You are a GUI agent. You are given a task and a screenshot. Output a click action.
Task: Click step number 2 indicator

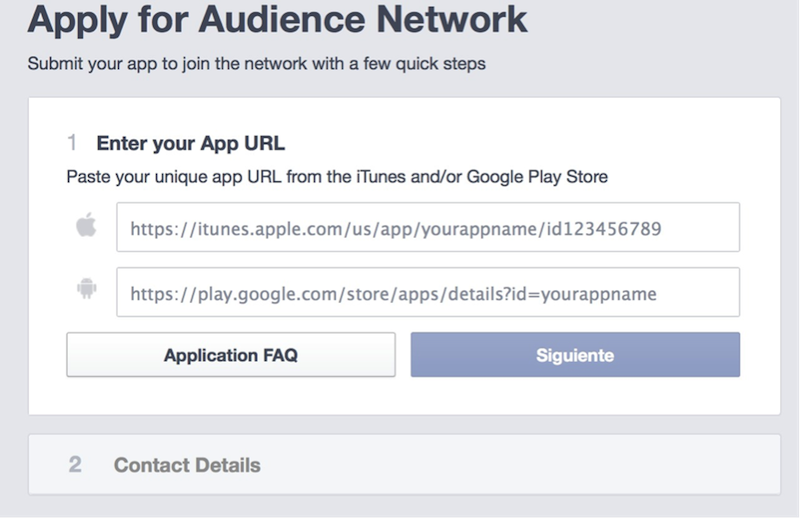click(75, 465)
